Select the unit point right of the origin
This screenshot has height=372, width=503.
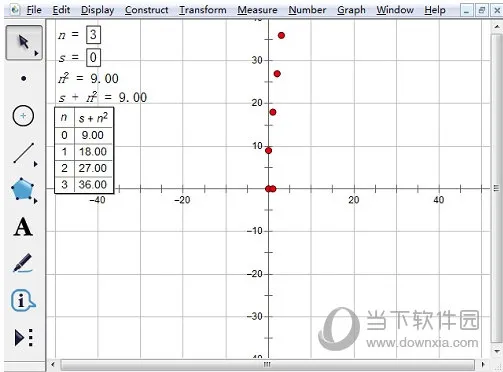(x=273, y=189)
